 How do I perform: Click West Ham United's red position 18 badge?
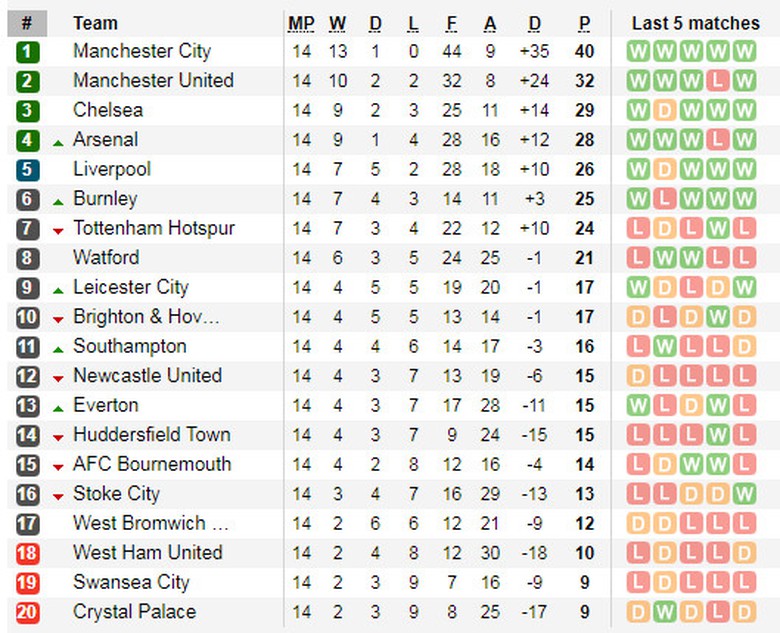[28, 553]
